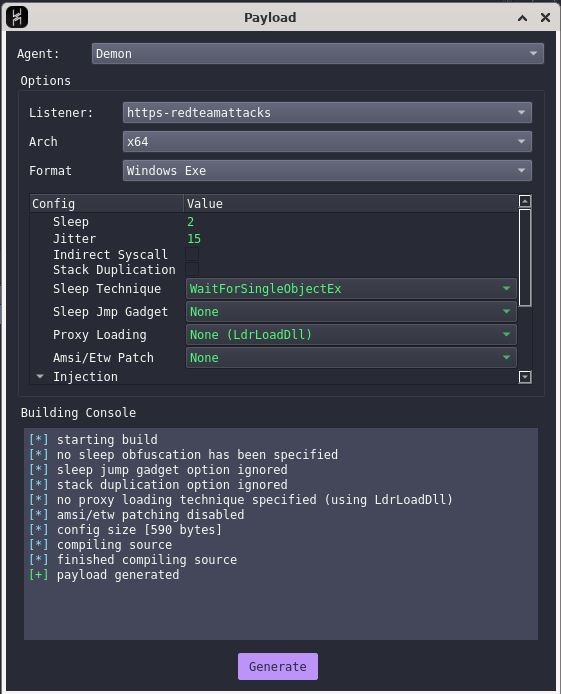Screen dimensions: 561x694
Task: Click the Generate button
Action: [x=278, y=666]
